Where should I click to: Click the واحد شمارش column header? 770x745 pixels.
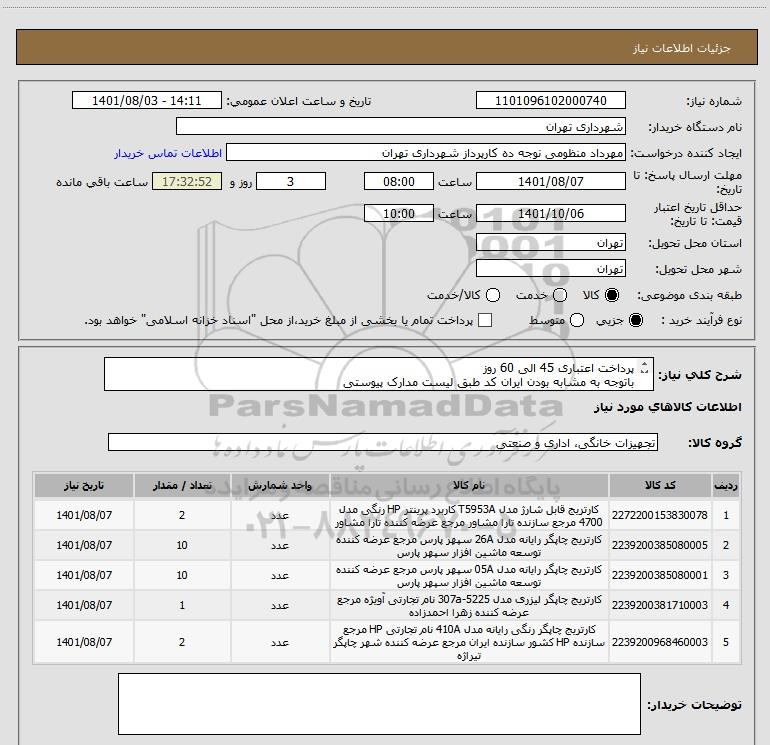pos(280,485)
